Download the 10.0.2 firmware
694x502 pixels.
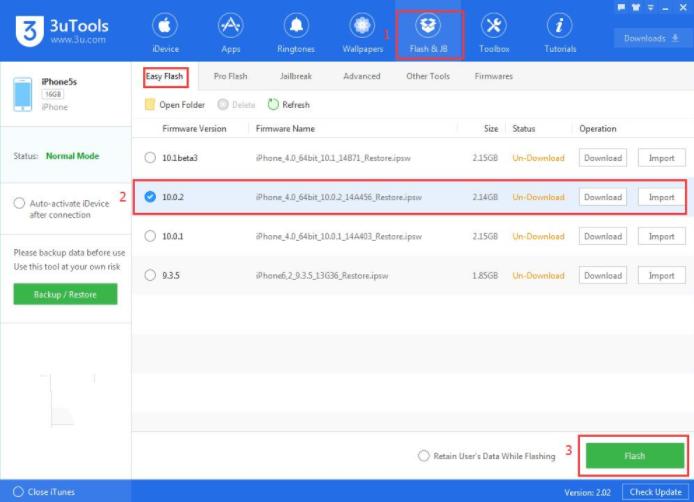coord(603,197)
